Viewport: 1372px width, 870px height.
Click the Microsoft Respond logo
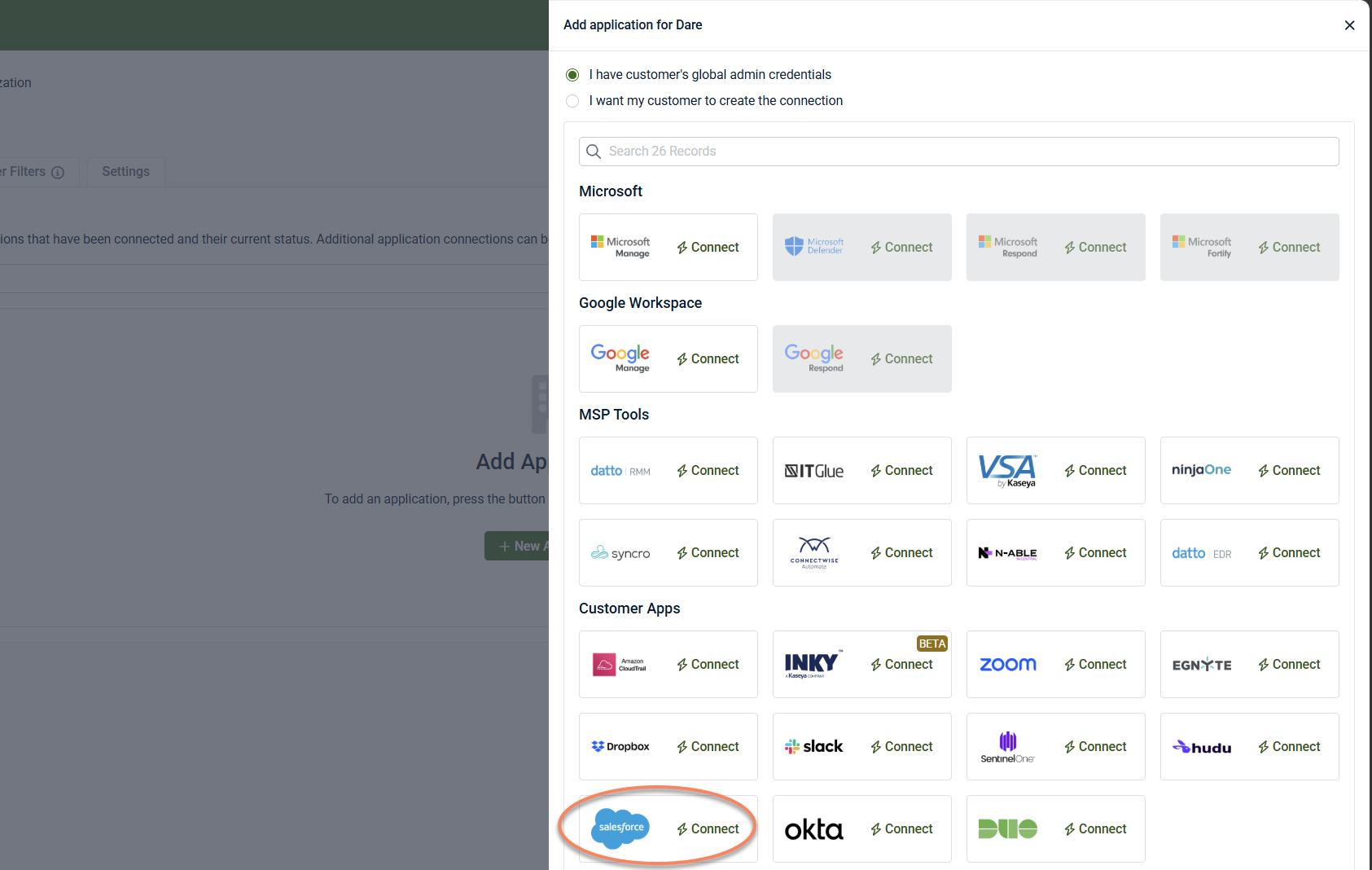click(x=1008, y=247)
